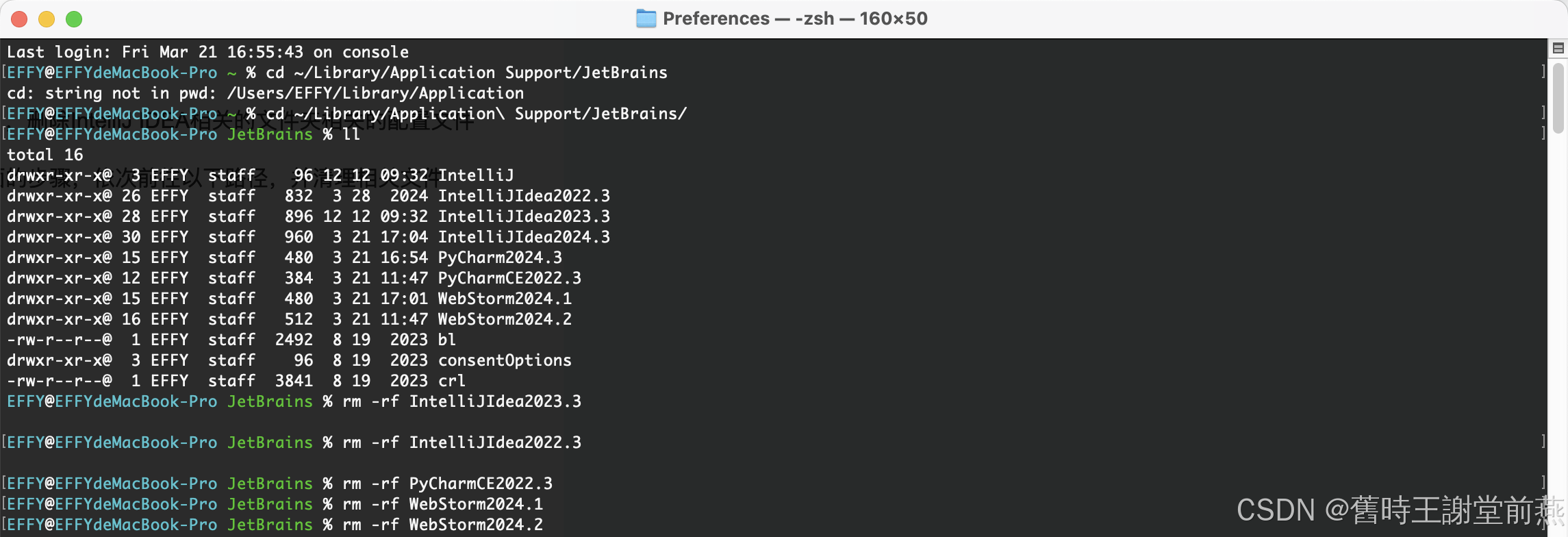Click the window title 'Preferences — -zsh — 160×50'
The height and width of the screenshot is (537, 1568).
click(x=795, y=18)
